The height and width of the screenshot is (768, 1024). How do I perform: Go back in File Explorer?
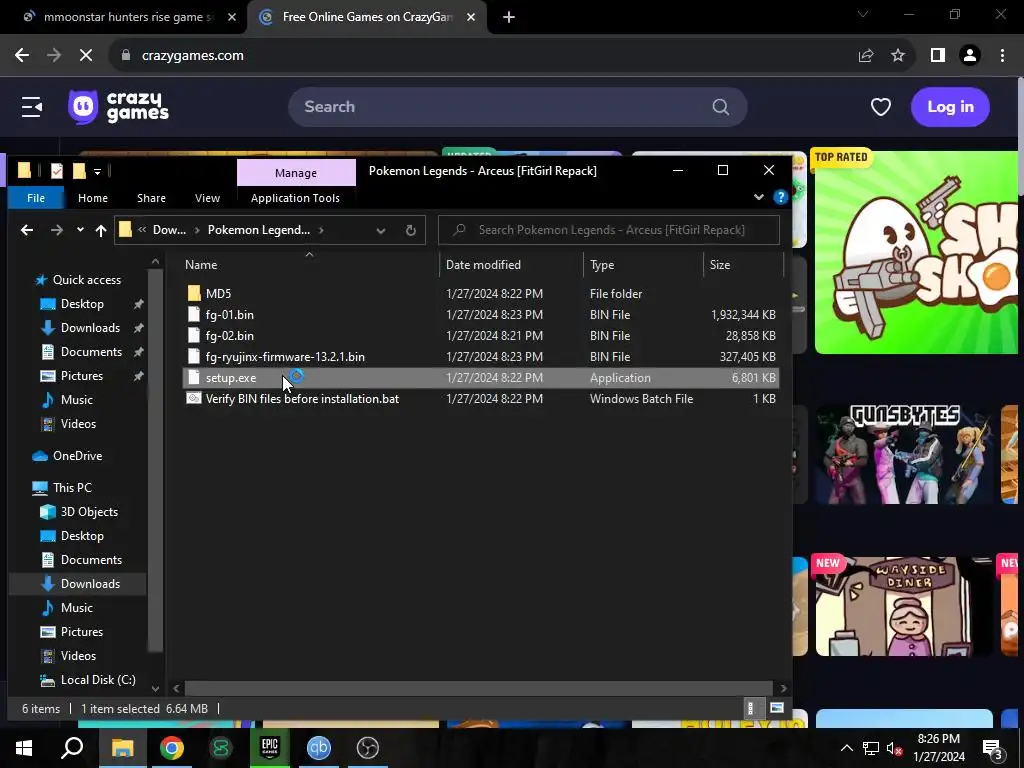[x=27, y=230]
